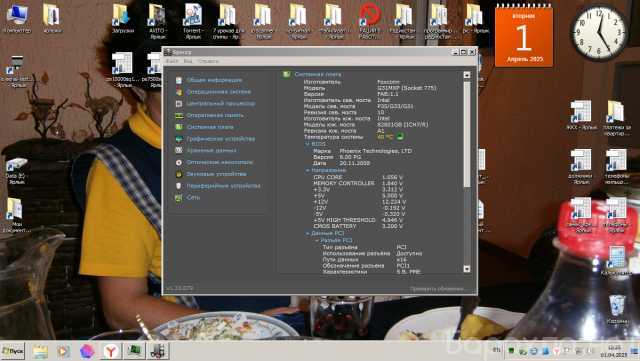This screenshot has width=640, height=361.
Task: Click the +5V HIGH THRESHOLD row
Action: (358, 220)
